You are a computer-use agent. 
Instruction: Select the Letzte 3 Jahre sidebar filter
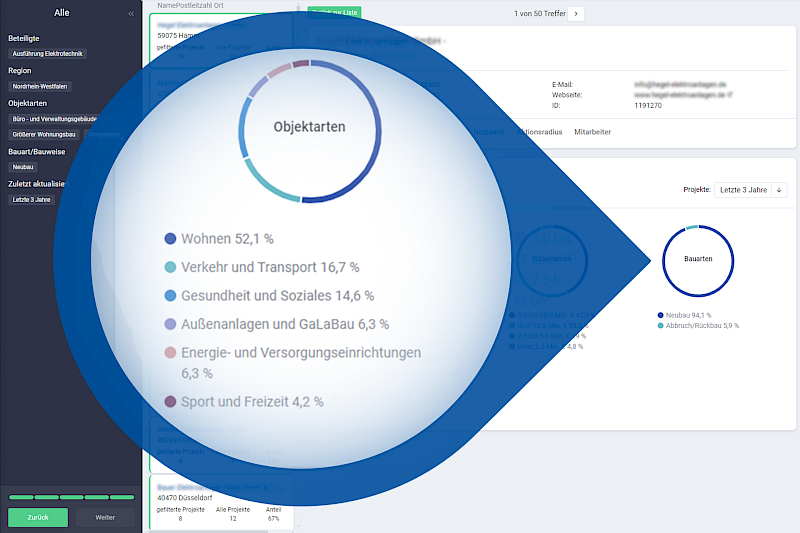[x=30, y=199]
